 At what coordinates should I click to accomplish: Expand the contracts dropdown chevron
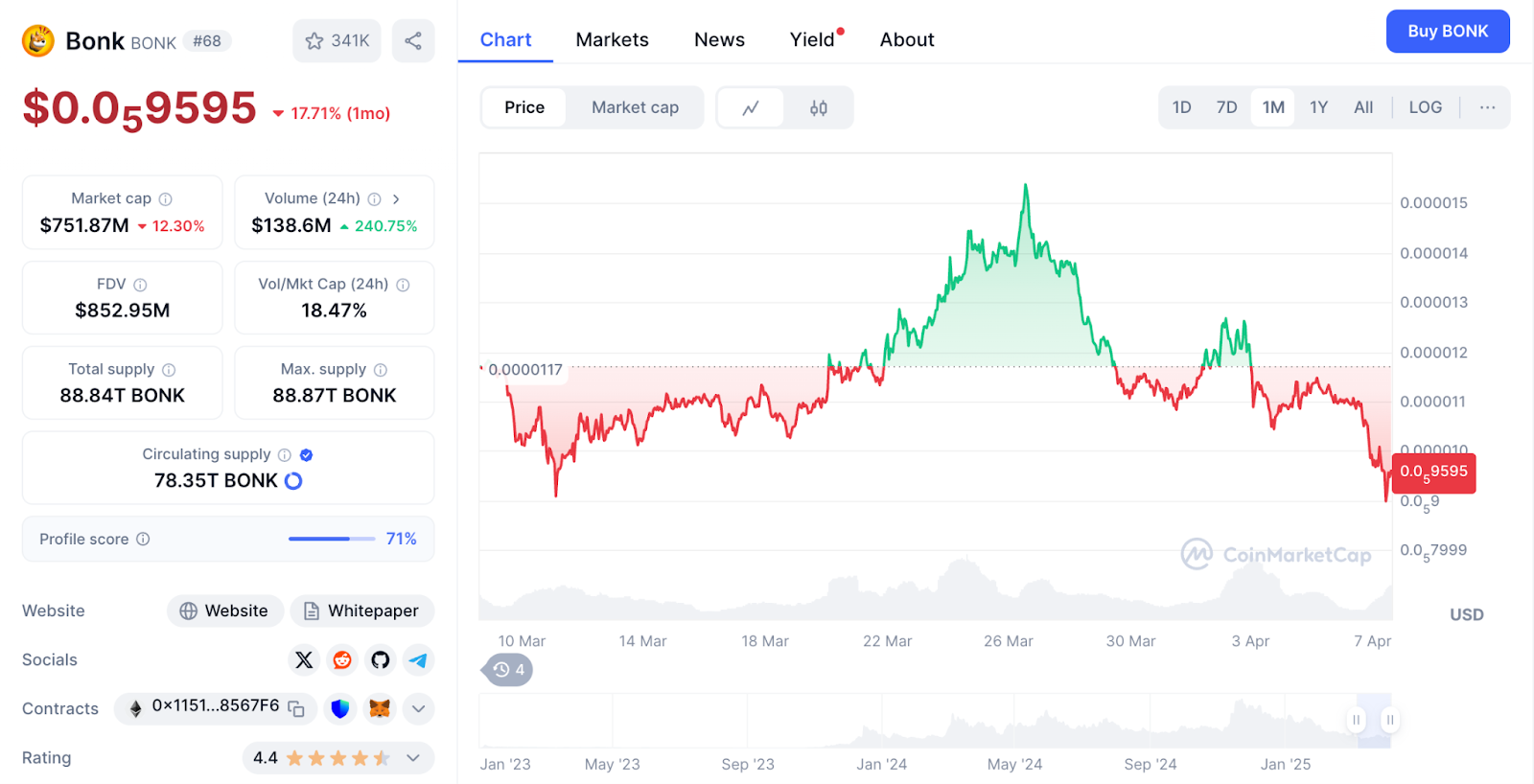(418, 709)
